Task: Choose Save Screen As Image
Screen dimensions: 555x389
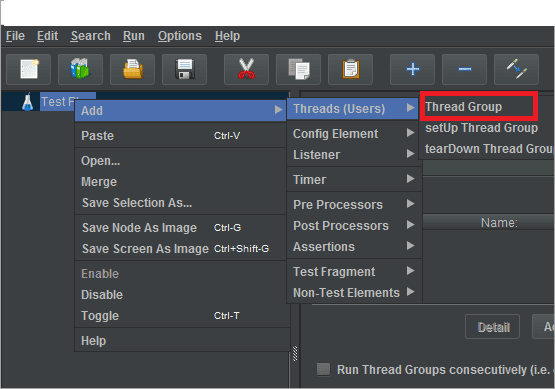Action: point(181,249)
